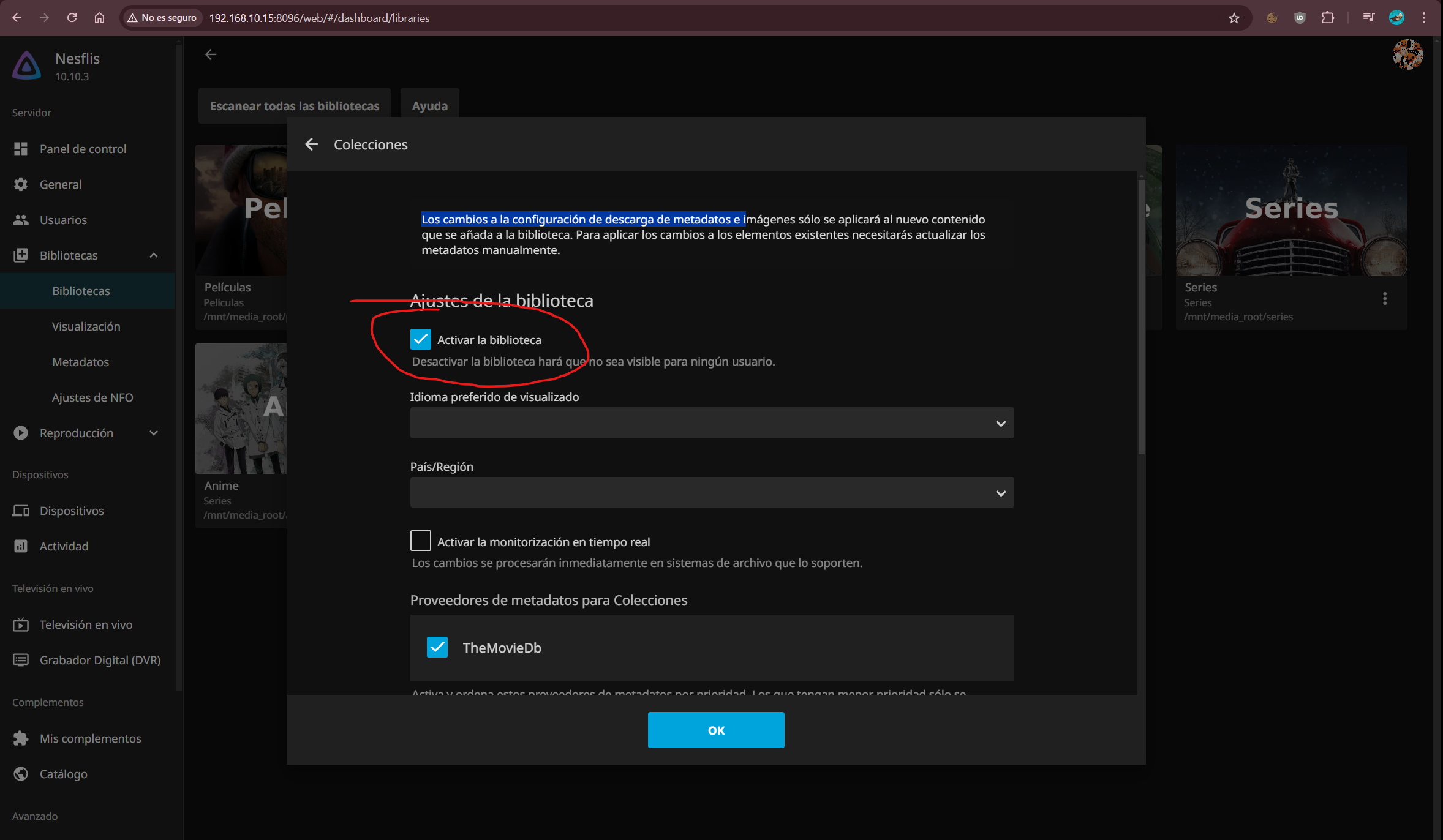Select Ajustes de NFO submenu item
Screen dimensions: 1443x840
(92, 397)
